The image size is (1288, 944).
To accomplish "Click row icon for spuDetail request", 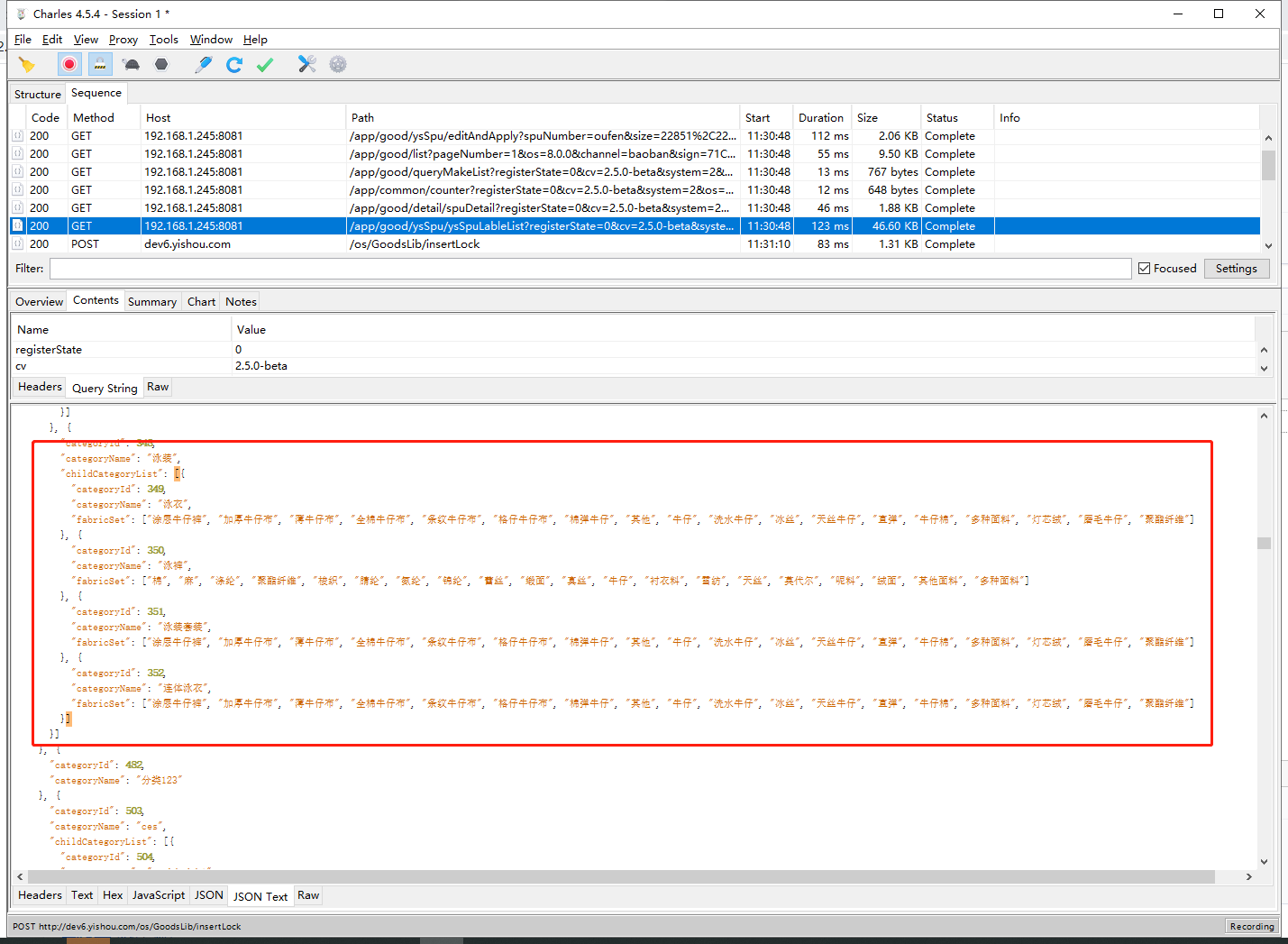I will (x=17, y=207).
